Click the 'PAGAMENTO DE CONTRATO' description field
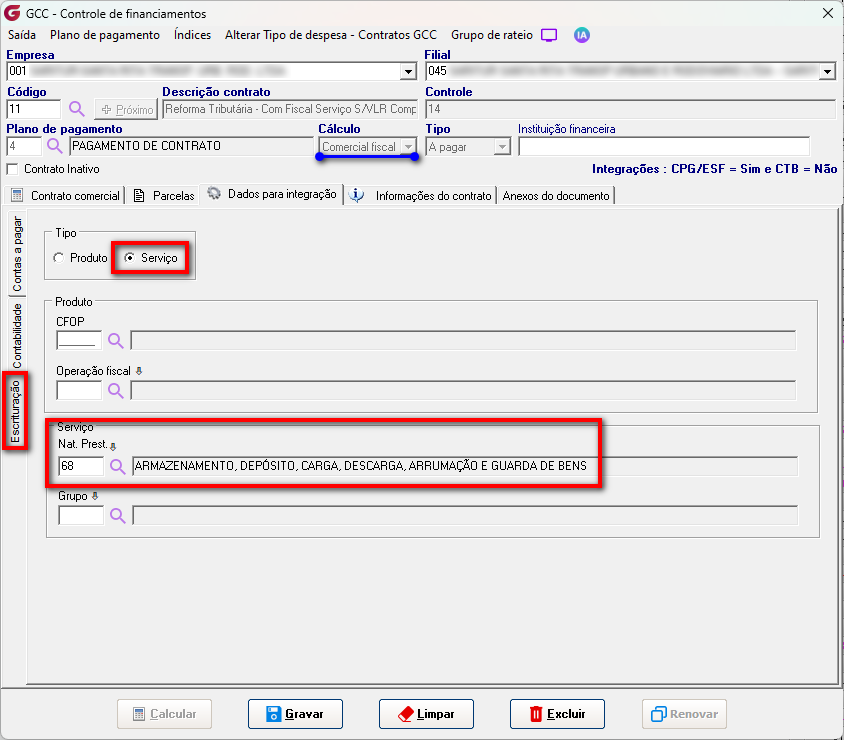 coord(191,146)
